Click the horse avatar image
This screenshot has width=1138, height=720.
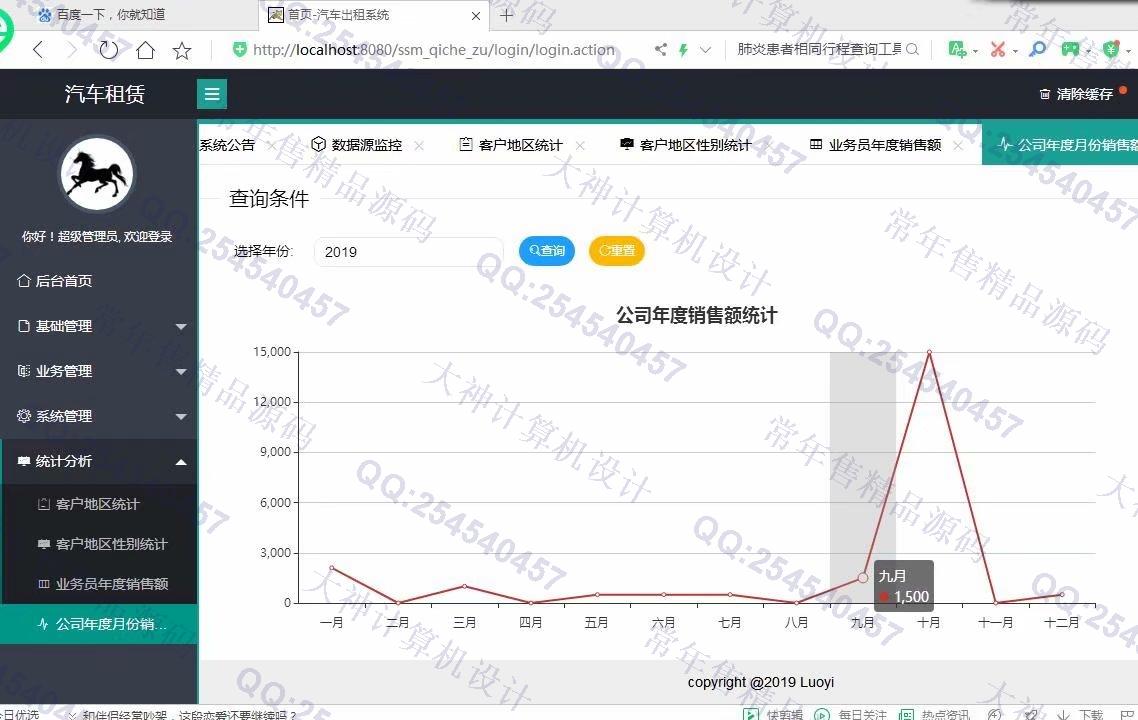coord(96,175)
